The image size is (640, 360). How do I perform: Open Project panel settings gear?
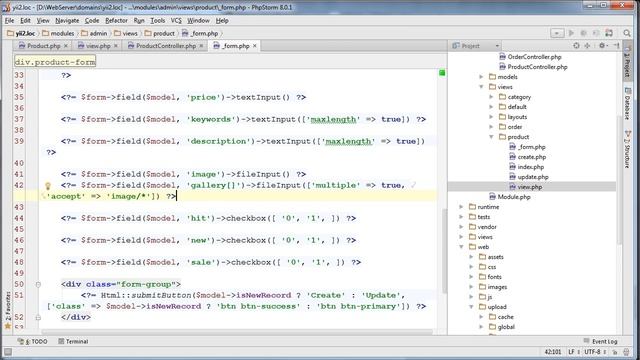(x=602, y=46)
